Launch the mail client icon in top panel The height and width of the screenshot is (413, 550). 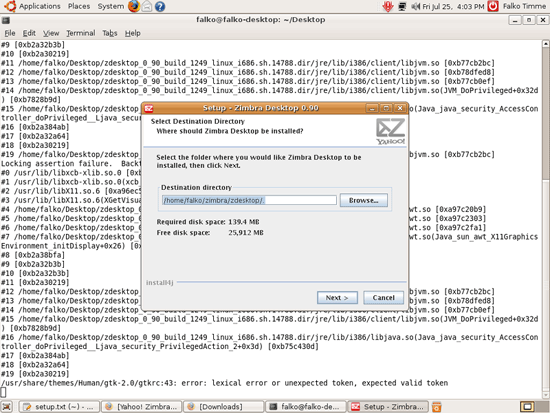click(147, 6)
